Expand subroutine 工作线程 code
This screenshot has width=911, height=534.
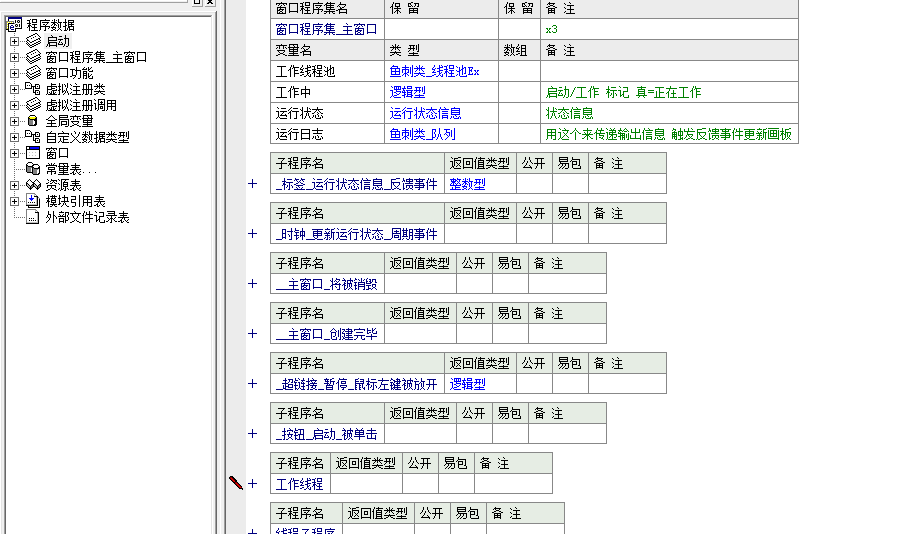(252, 483)
